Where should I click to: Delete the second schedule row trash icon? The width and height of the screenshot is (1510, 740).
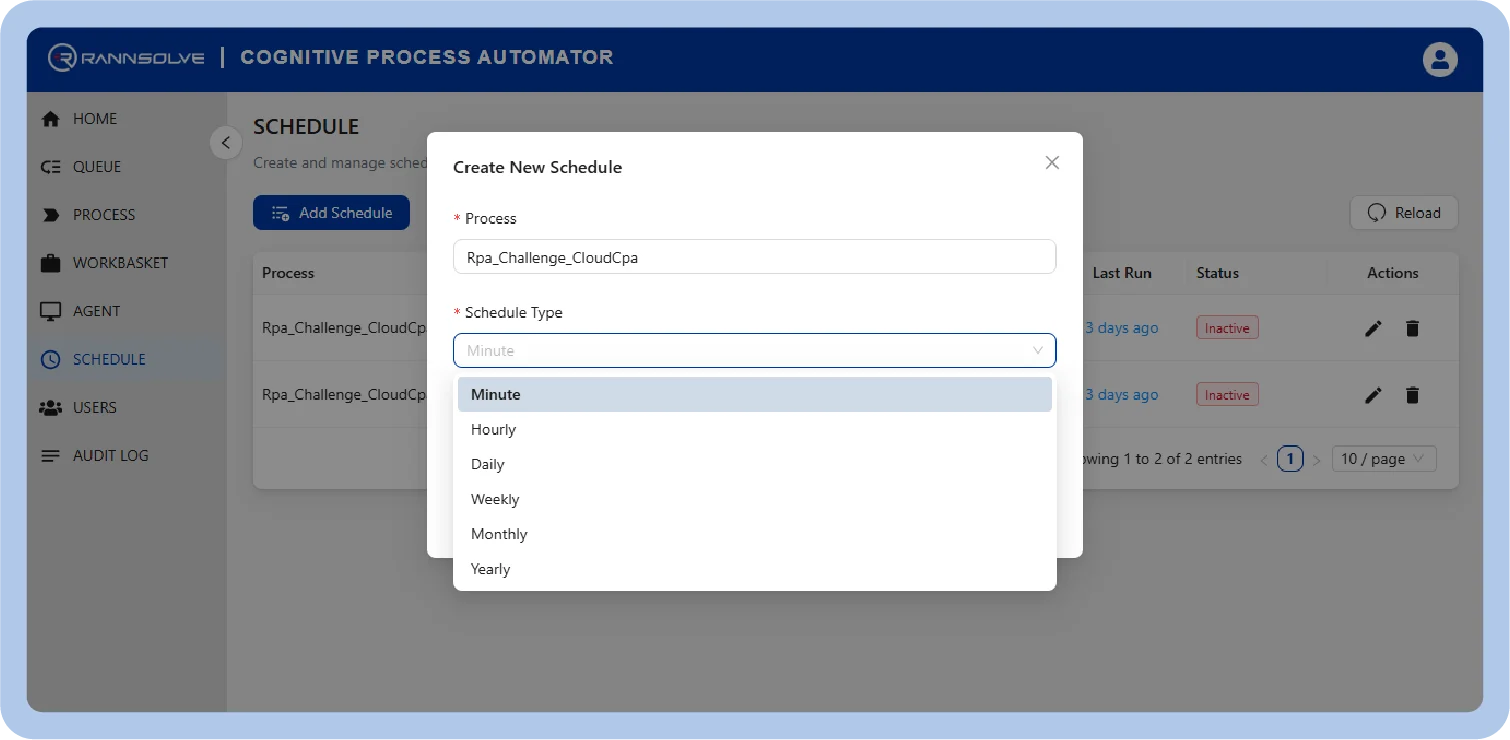pos(1412,395)
